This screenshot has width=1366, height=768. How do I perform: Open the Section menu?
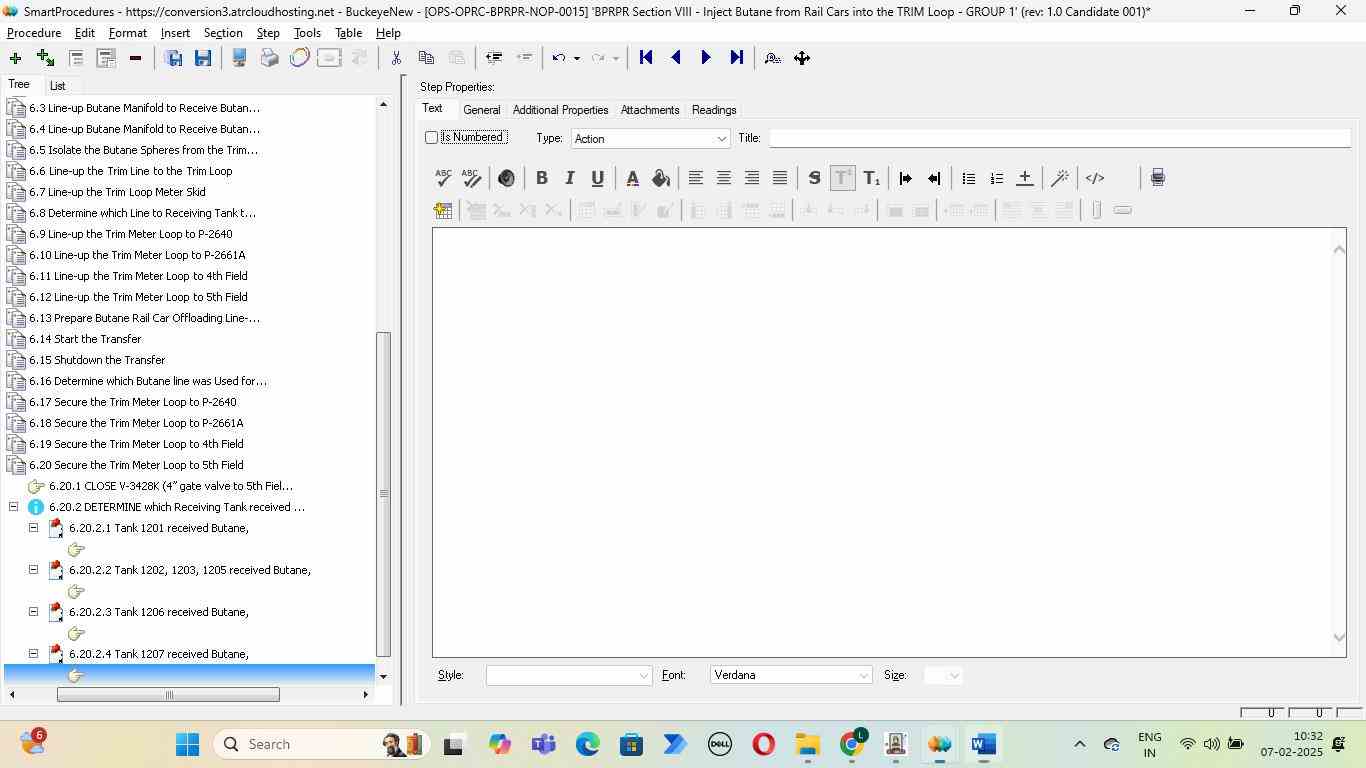click(223, 33)
